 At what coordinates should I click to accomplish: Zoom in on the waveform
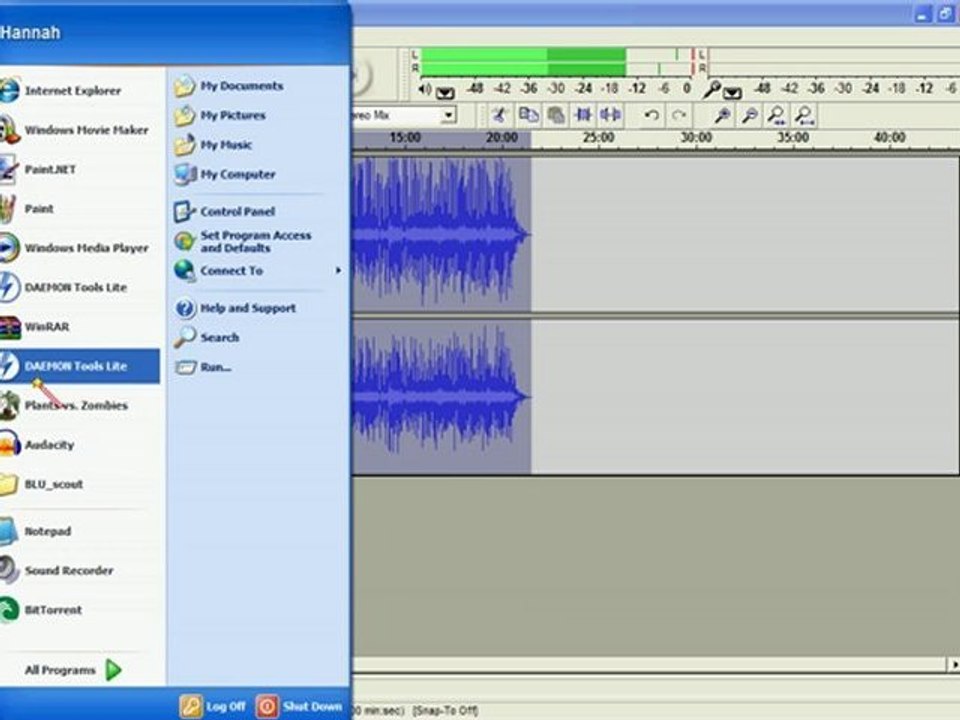722,115
